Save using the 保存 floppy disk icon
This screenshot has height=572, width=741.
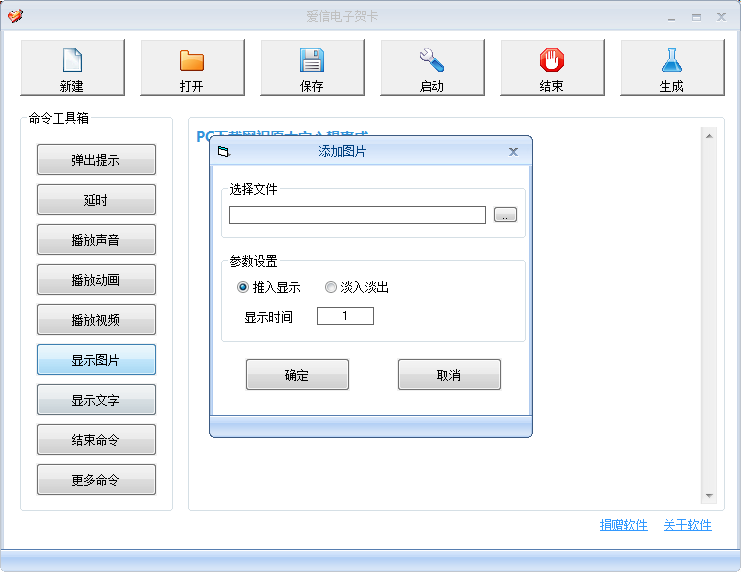[312, 60]
